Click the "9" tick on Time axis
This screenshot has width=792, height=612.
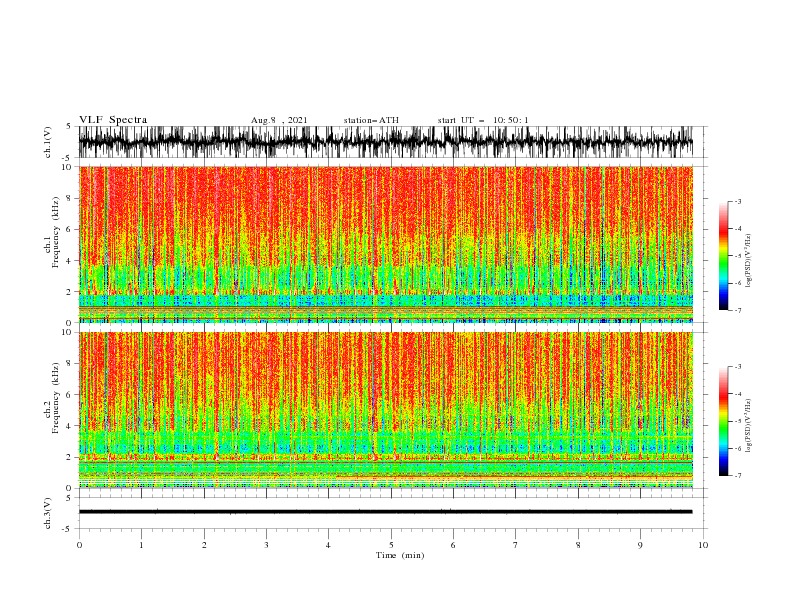click(640, 545)
